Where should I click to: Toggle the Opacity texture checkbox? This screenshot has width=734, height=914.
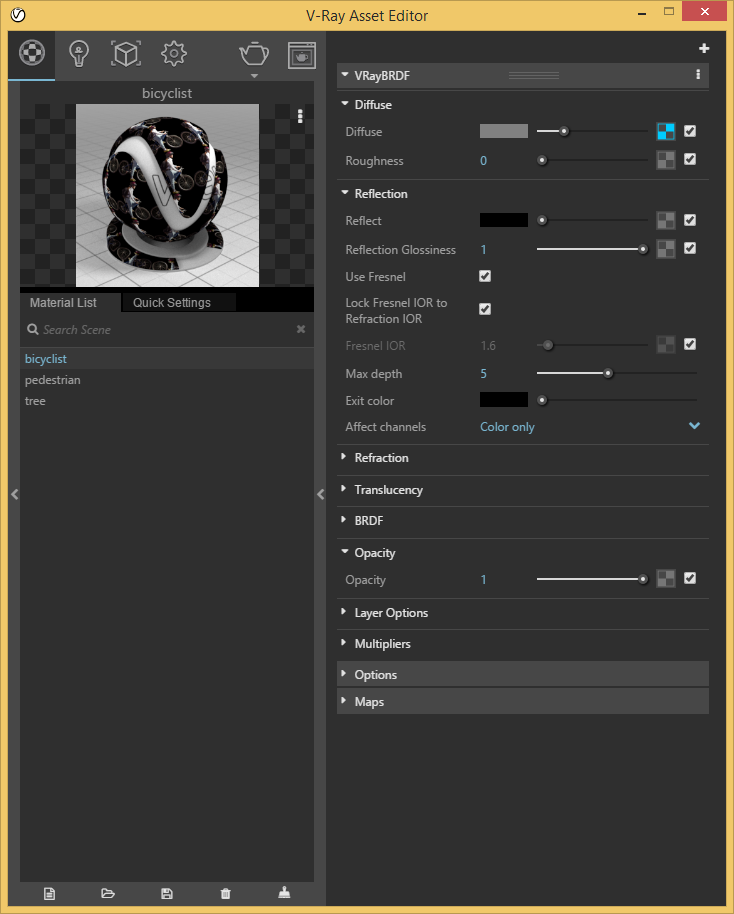pos(690,578)
